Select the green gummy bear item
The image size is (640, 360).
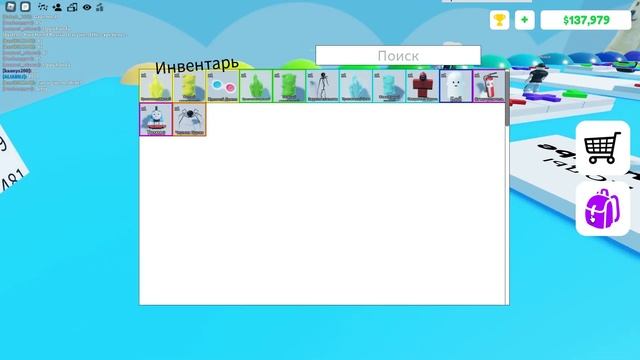[x=289, y=86]
